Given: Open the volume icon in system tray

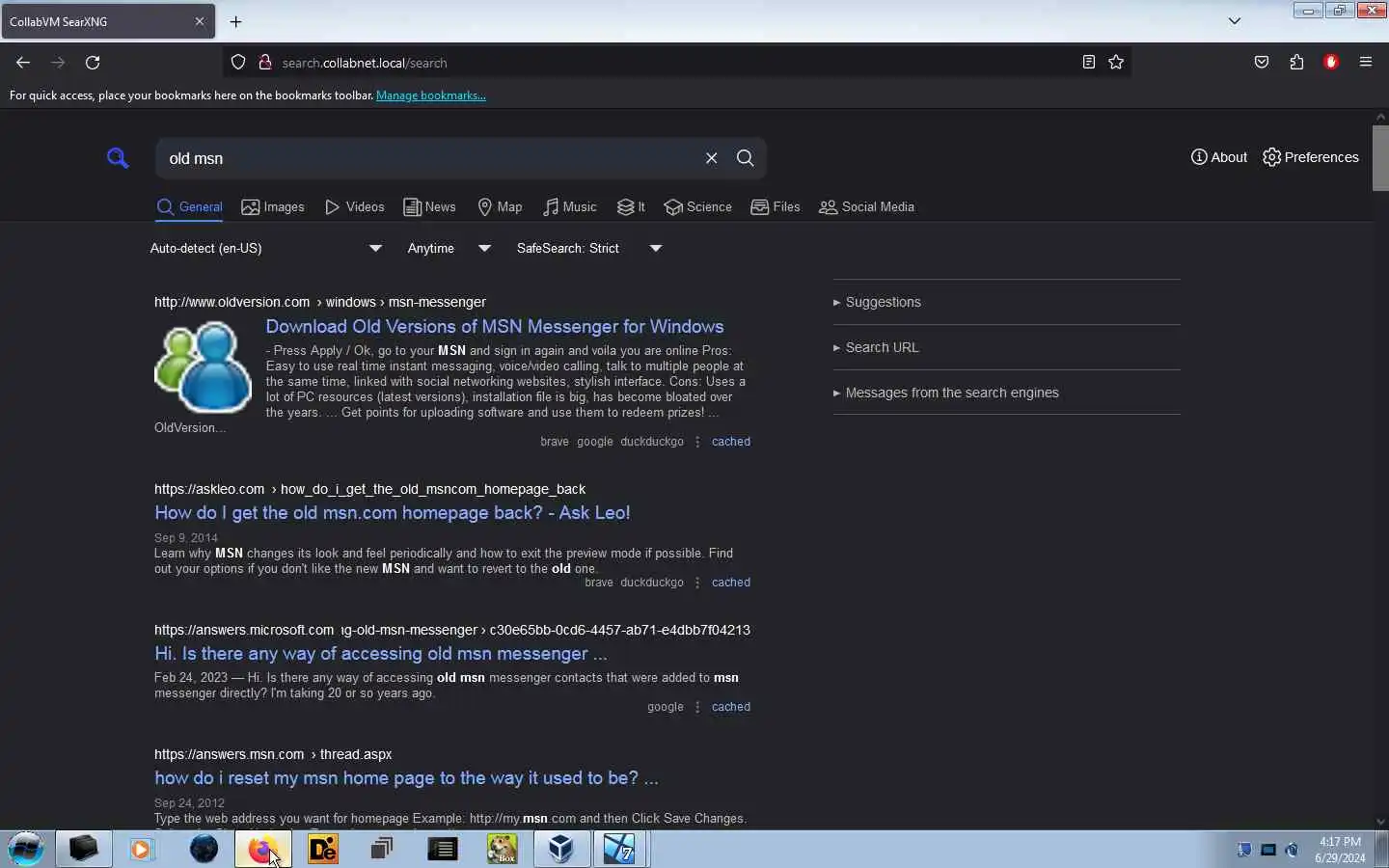Looking at the screenshot, I should coord(1293,850).
